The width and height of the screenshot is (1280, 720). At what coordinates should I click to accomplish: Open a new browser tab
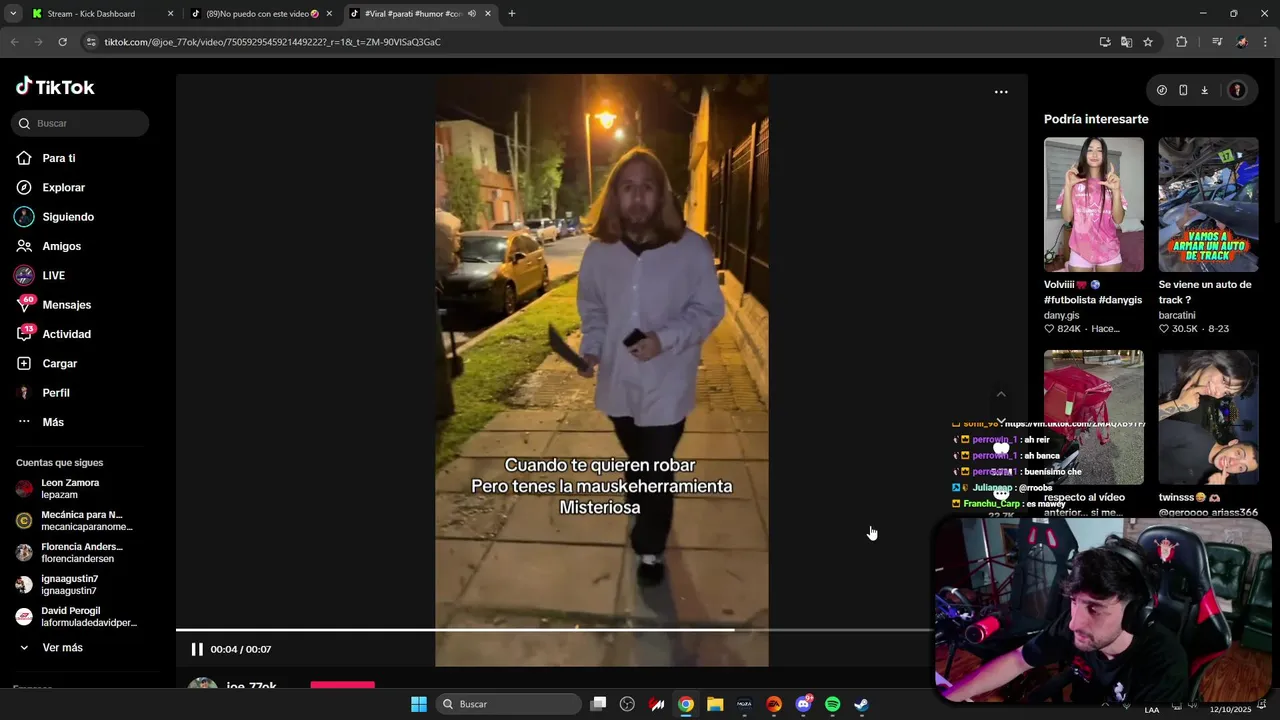[512, 14]
